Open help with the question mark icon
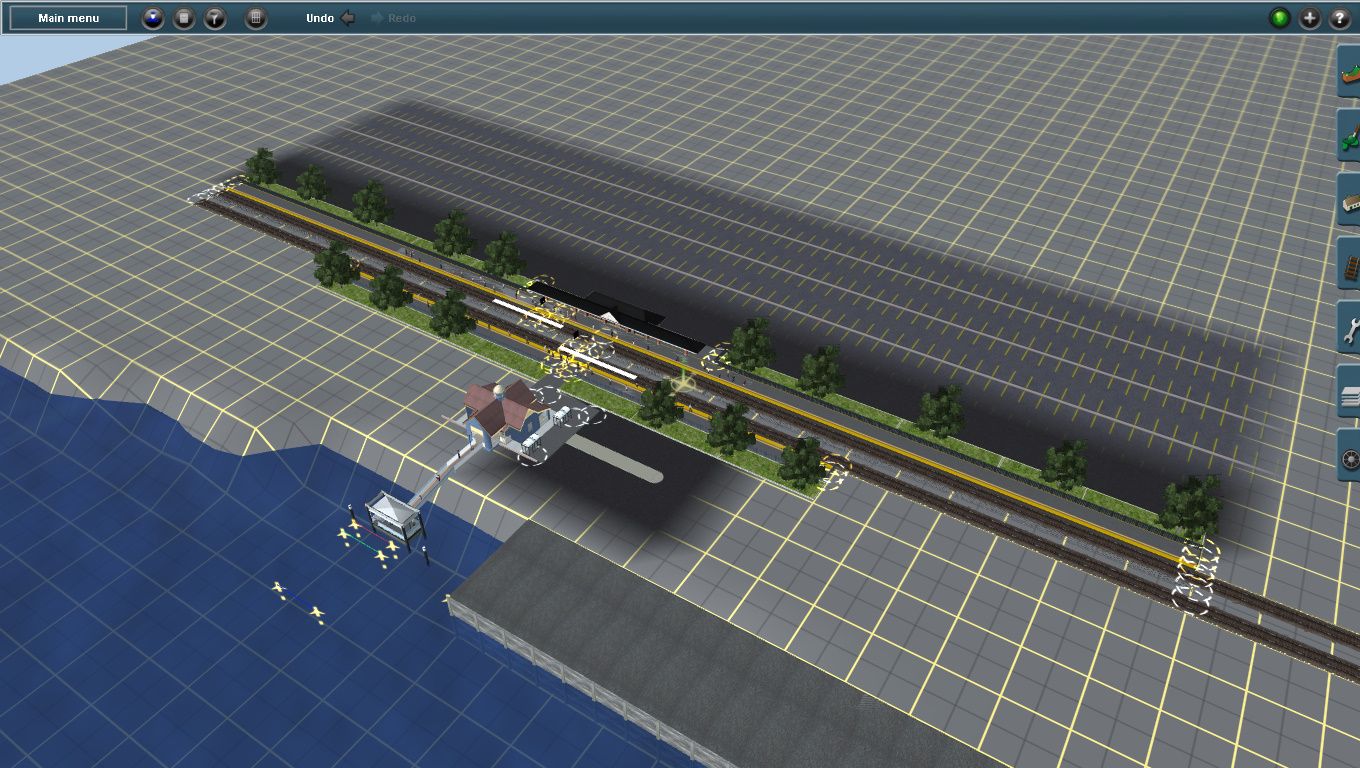 click(x=1340, y=18)
